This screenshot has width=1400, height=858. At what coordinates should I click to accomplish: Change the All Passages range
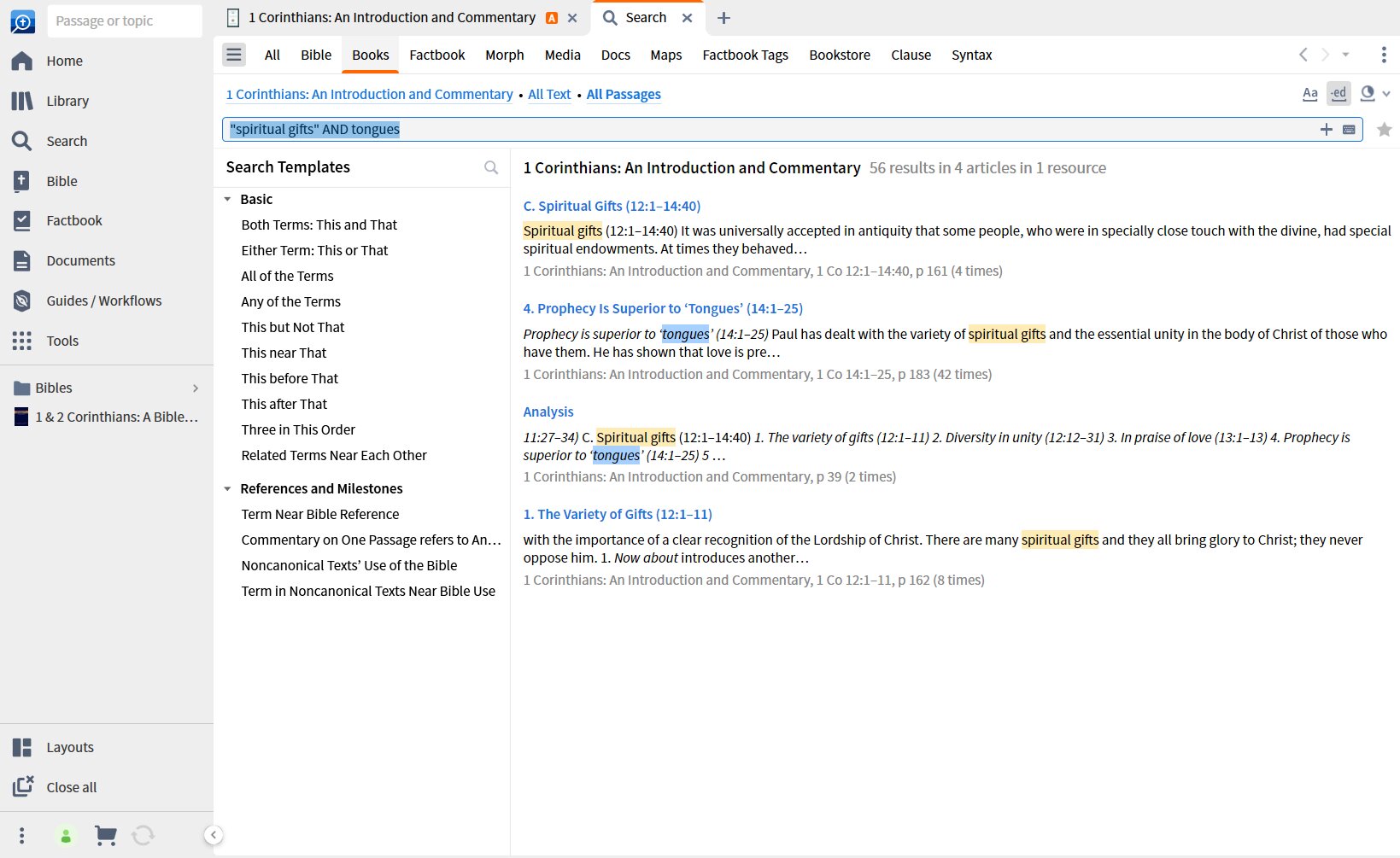[x=624, y=94]
